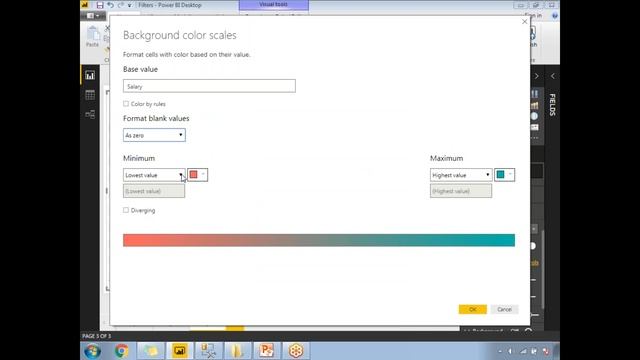Enable the Color by rules checkbox
Image resolution: width=640 pixels, height=360 pixels.
pyautogui.click(x=126, y=104)
